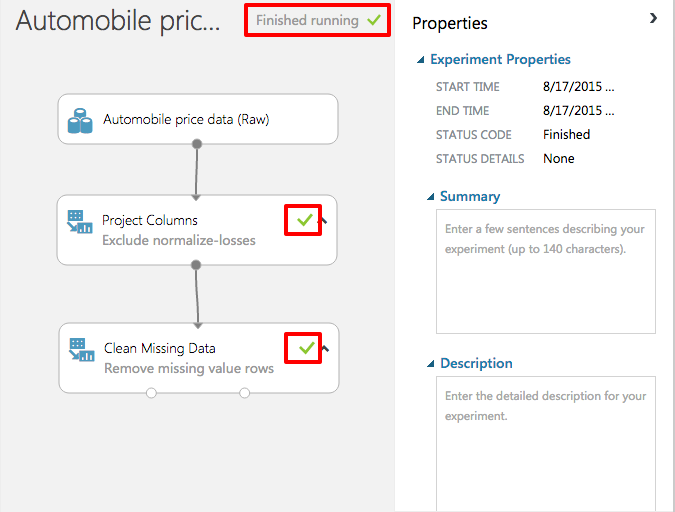Viewport: 675px width, 512px height.
Task: Click the dataset module's output port
Action: point(197,144)
